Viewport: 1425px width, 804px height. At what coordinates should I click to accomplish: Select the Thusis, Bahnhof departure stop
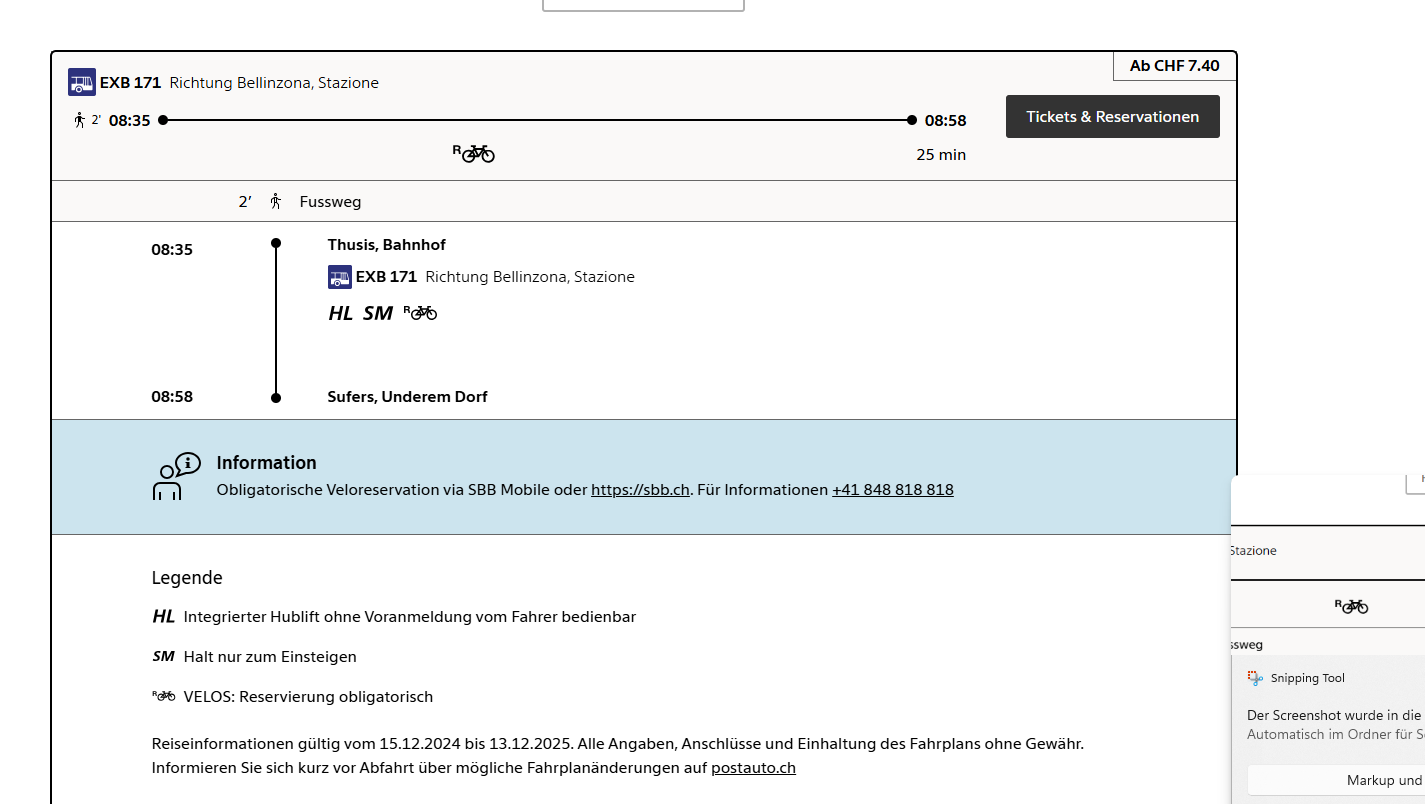(386, 245)
